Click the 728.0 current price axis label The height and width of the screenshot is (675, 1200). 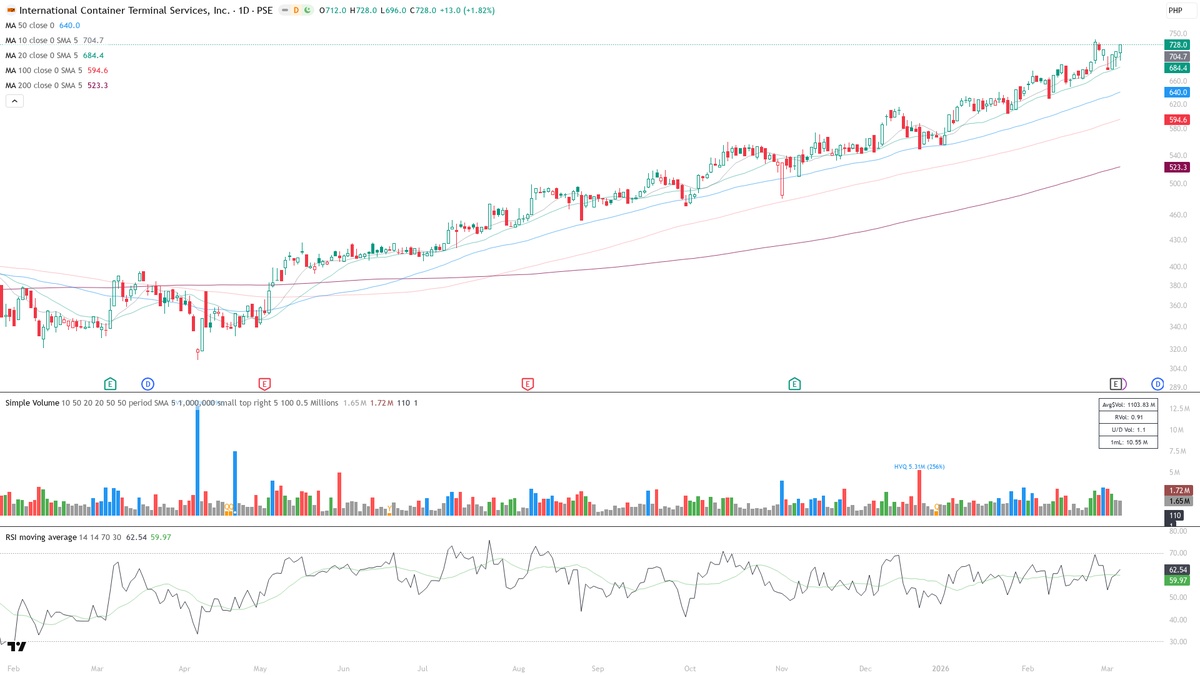pyautogui.click(x=1177, y=45)
